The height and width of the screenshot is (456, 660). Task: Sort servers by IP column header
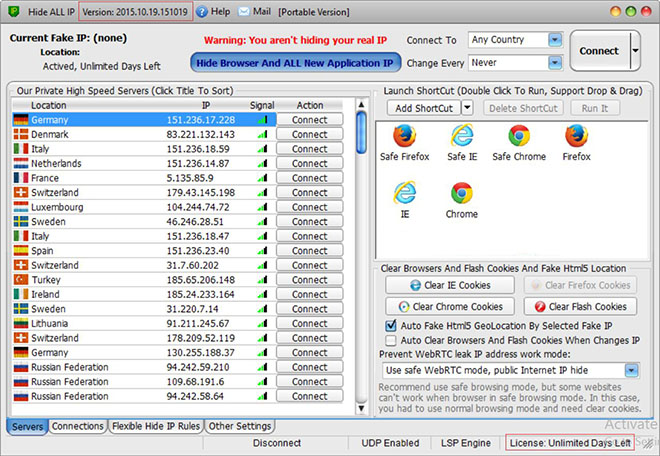point(205,105)
